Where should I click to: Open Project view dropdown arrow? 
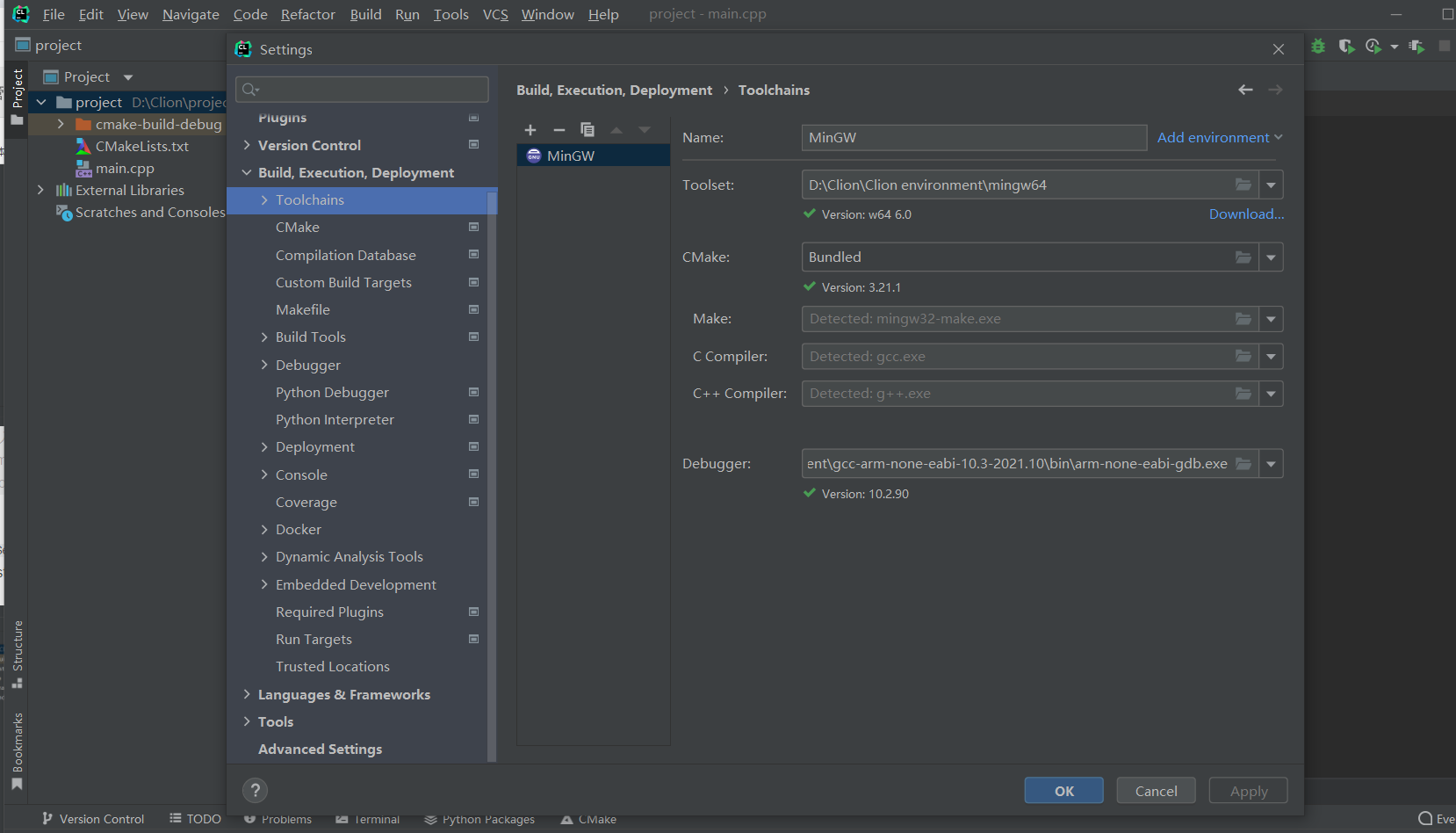tap(128, 77)
